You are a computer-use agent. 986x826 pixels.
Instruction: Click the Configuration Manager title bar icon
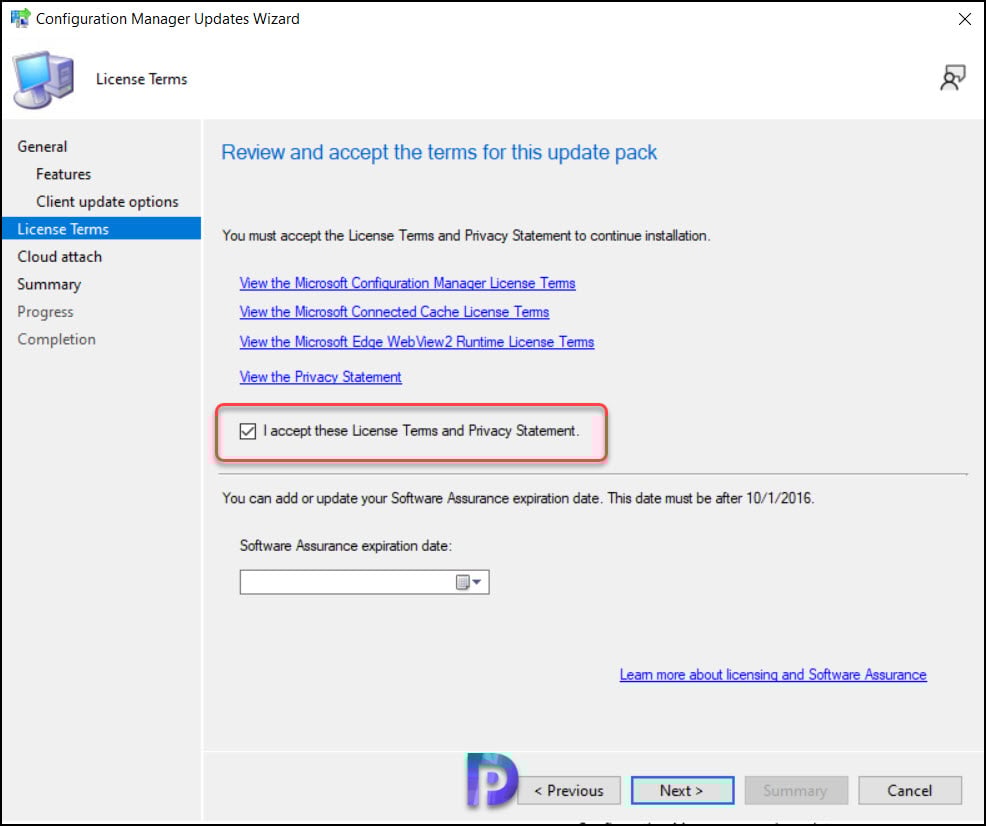pyautogui.click(x=20, y=18)
